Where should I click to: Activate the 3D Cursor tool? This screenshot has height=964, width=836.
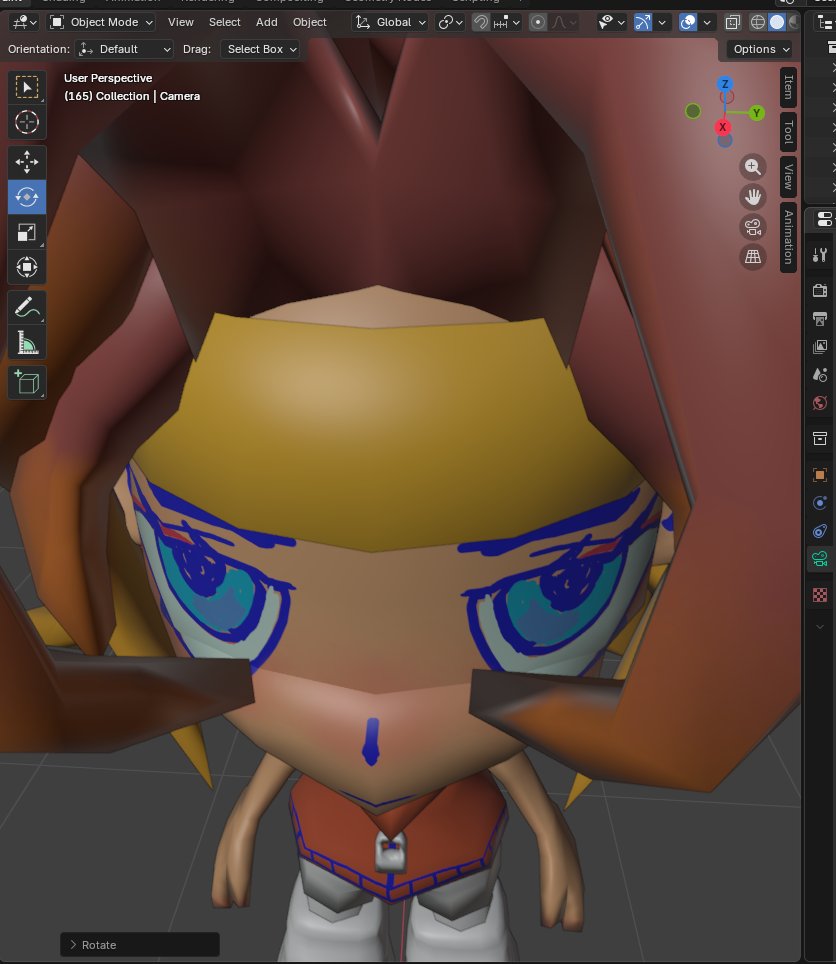26,122
